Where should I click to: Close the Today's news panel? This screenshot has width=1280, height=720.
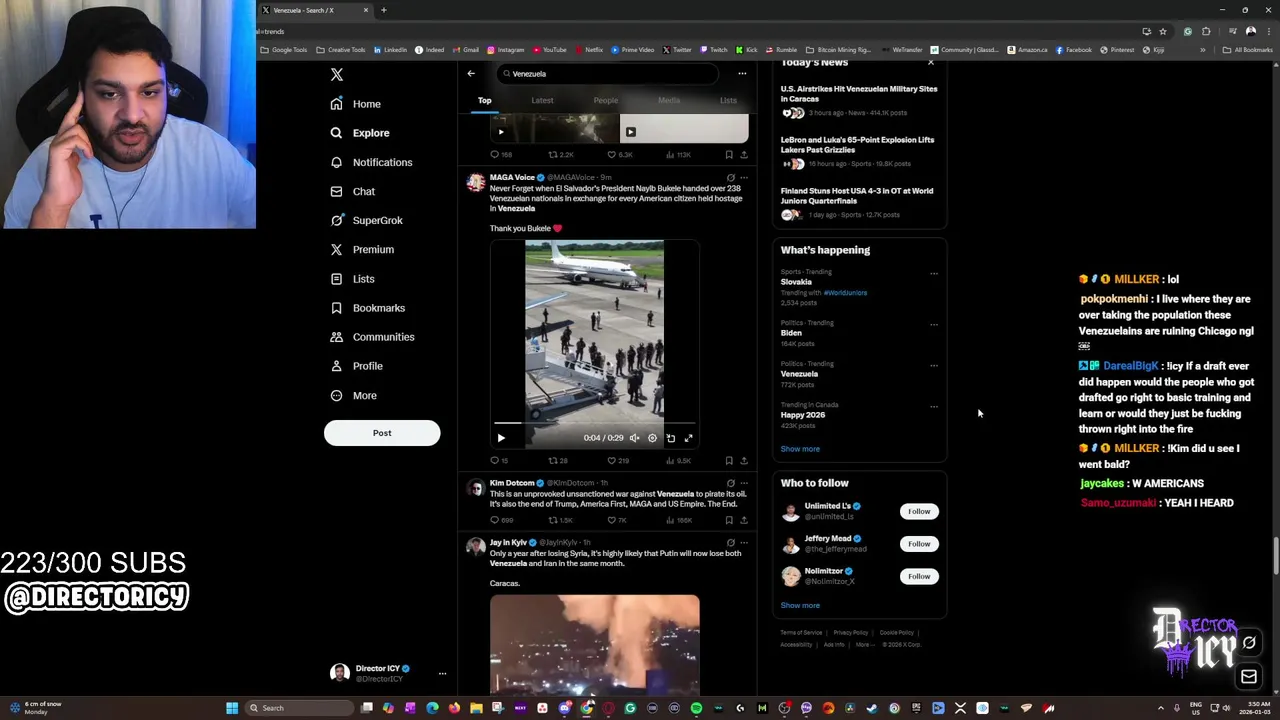click(931, 63)
